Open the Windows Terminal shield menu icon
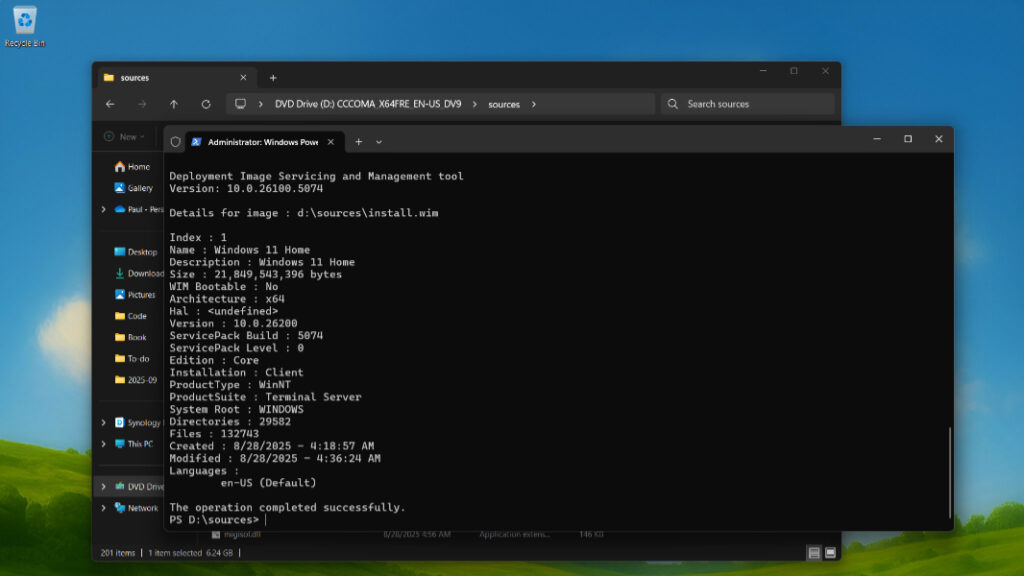1024x576 pixels. [176, 142]
